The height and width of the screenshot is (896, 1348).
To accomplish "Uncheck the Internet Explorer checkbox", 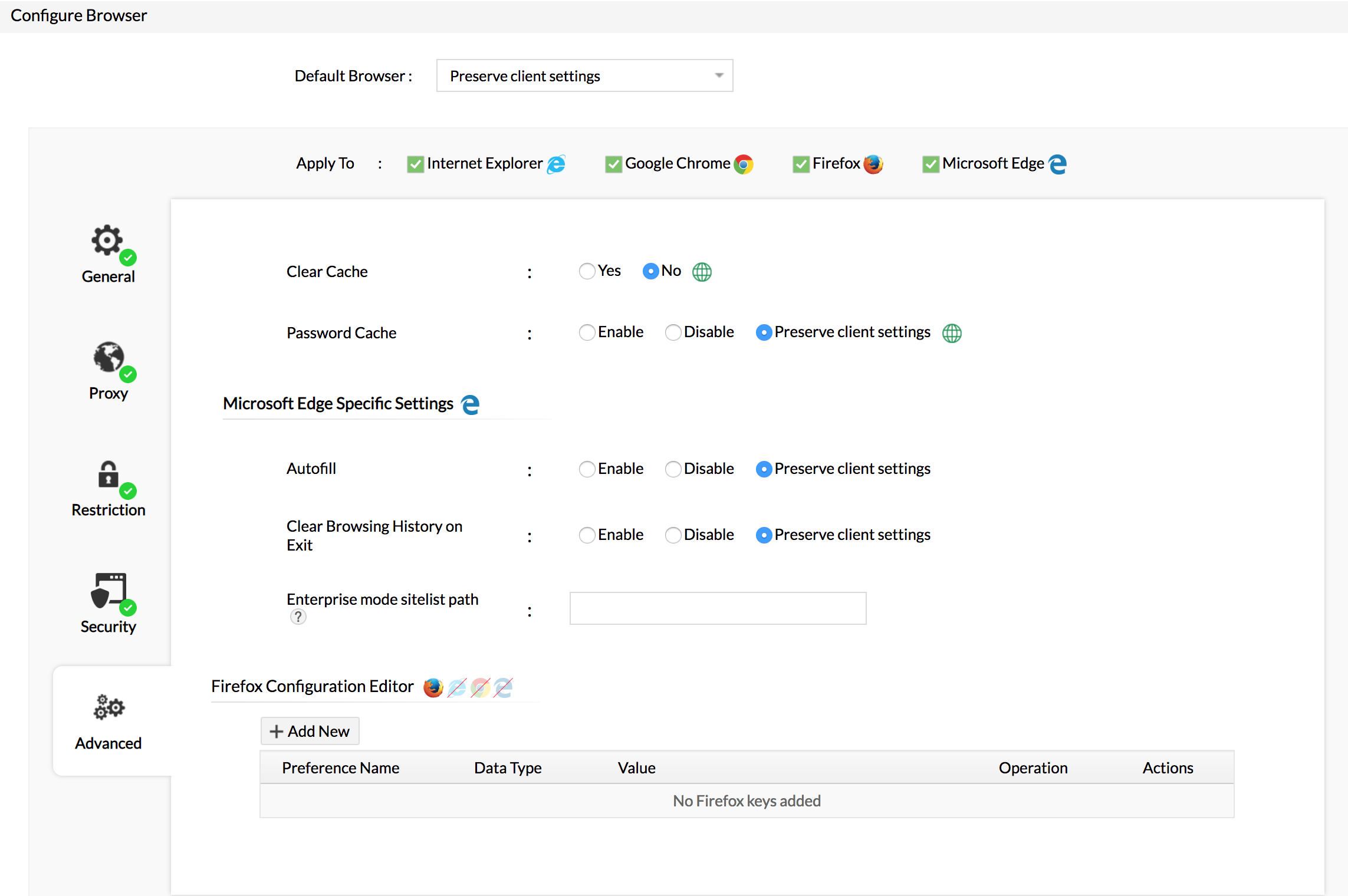I will tap(415, 164).
